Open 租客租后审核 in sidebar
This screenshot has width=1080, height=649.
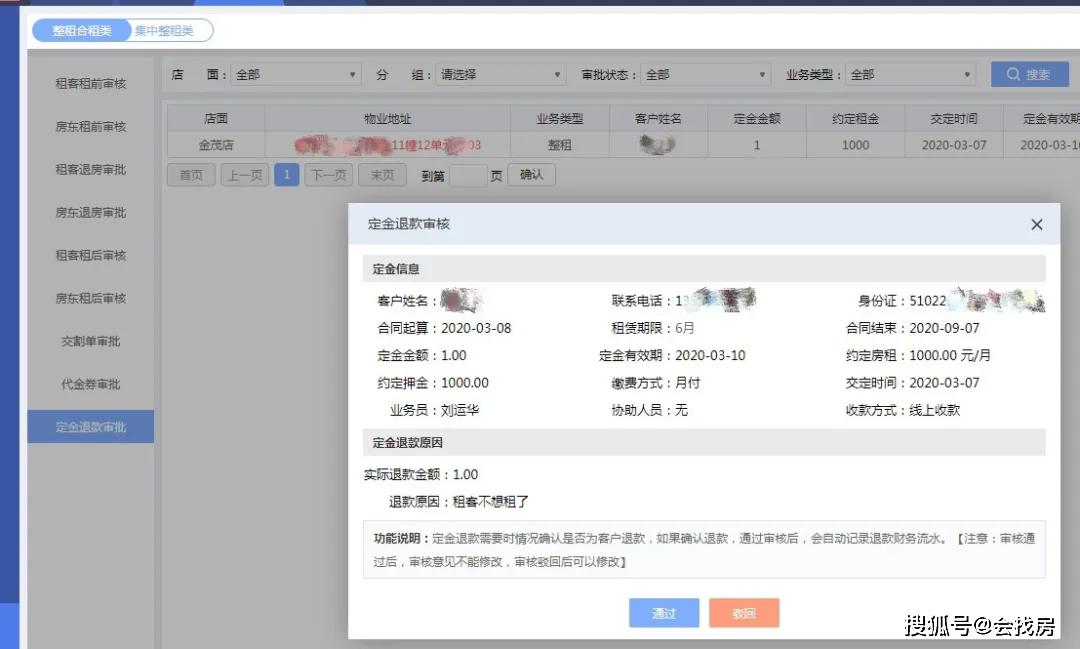click(x=91, y=256)
